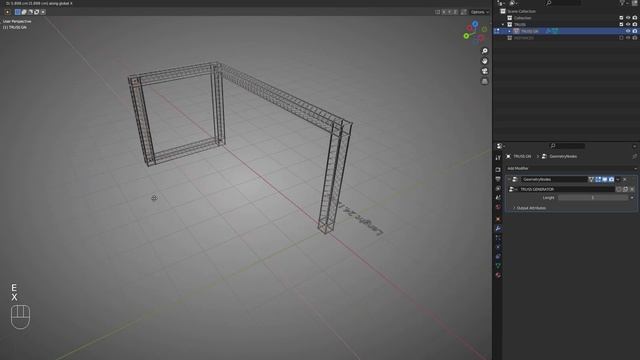Hide TRUSS GN object with eye icon
The image size is (640, 360).
[x=628, y=31]
